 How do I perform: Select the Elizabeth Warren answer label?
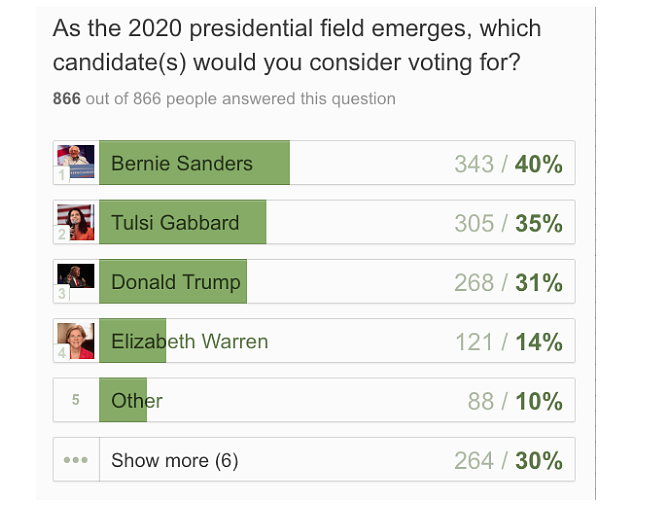pos(189,341)
